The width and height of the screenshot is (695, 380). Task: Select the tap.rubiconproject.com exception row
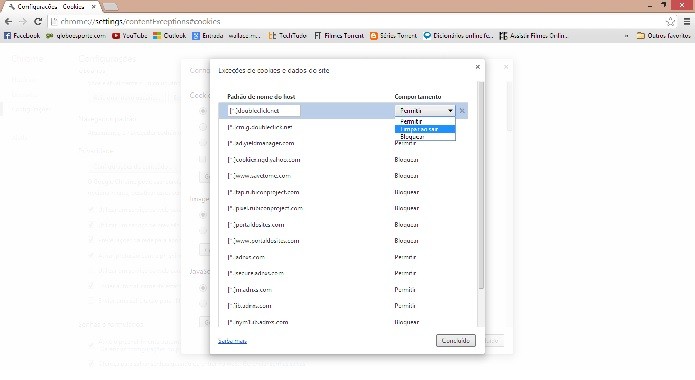[x=343, y=192]
